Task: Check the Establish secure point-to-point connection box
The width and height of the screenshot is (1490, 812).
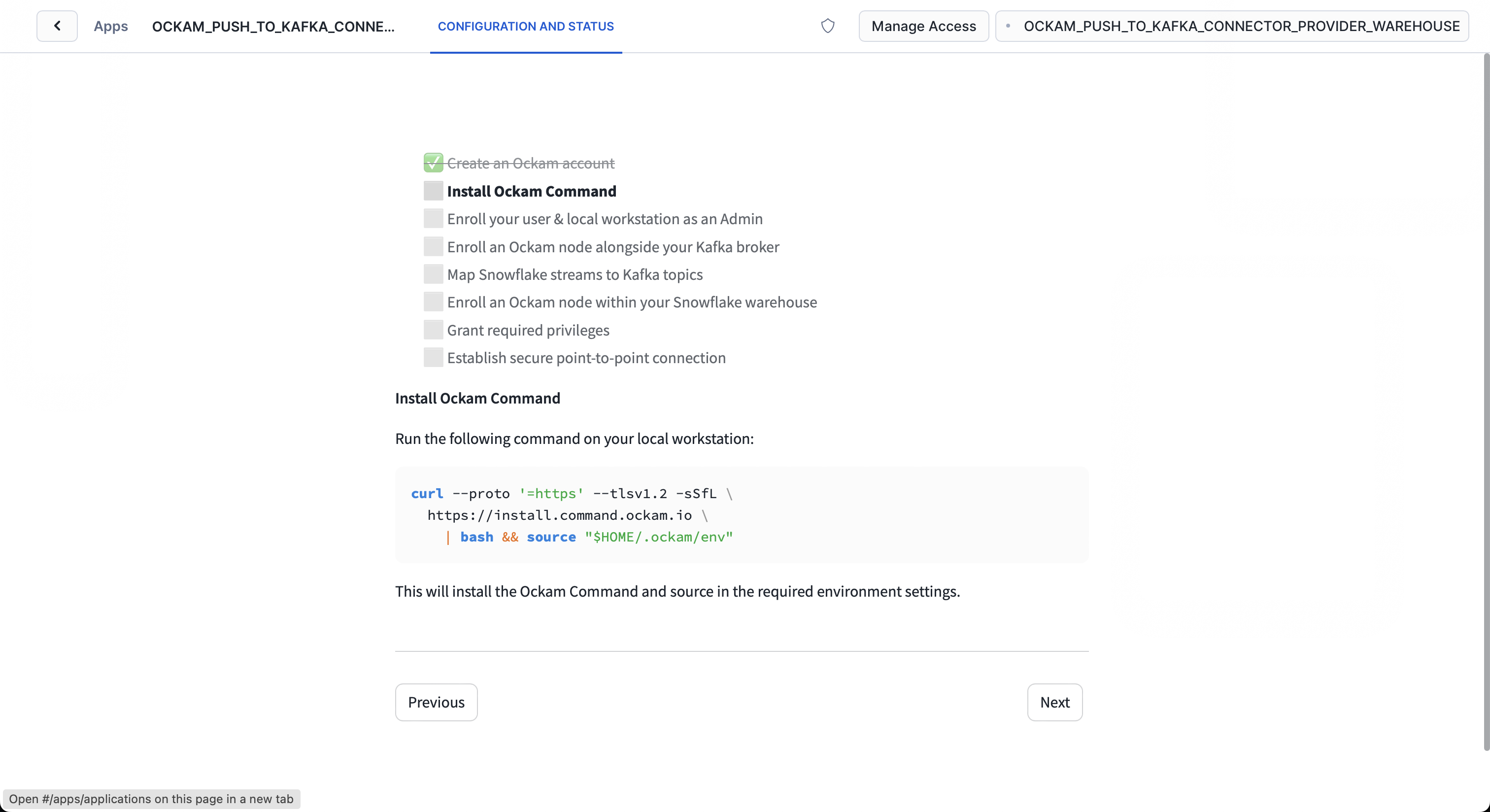Action: pyautogui.click(x=433, y=357)
